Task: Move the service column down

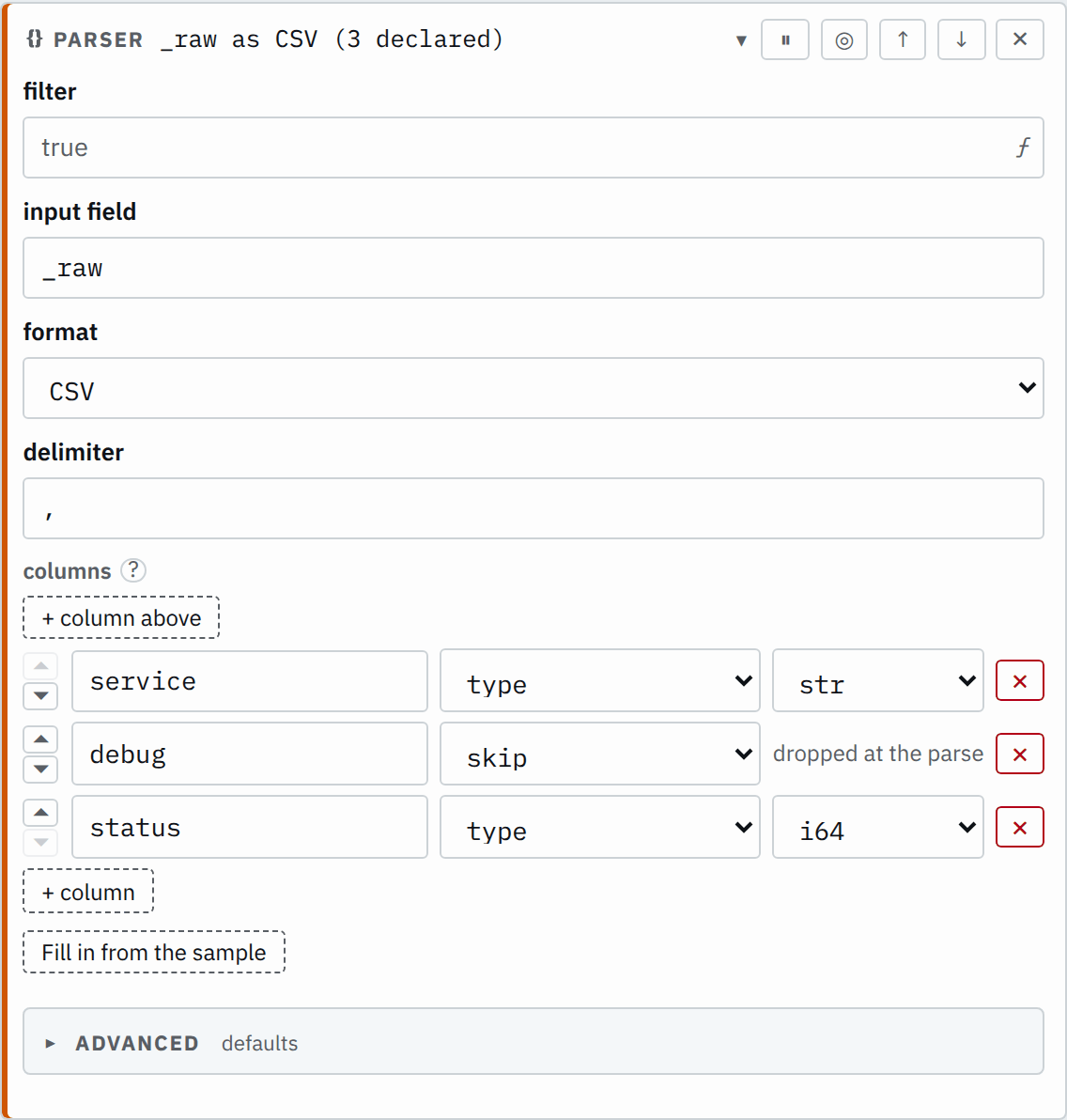Action: pyautogui.click(x=40, y=695)
